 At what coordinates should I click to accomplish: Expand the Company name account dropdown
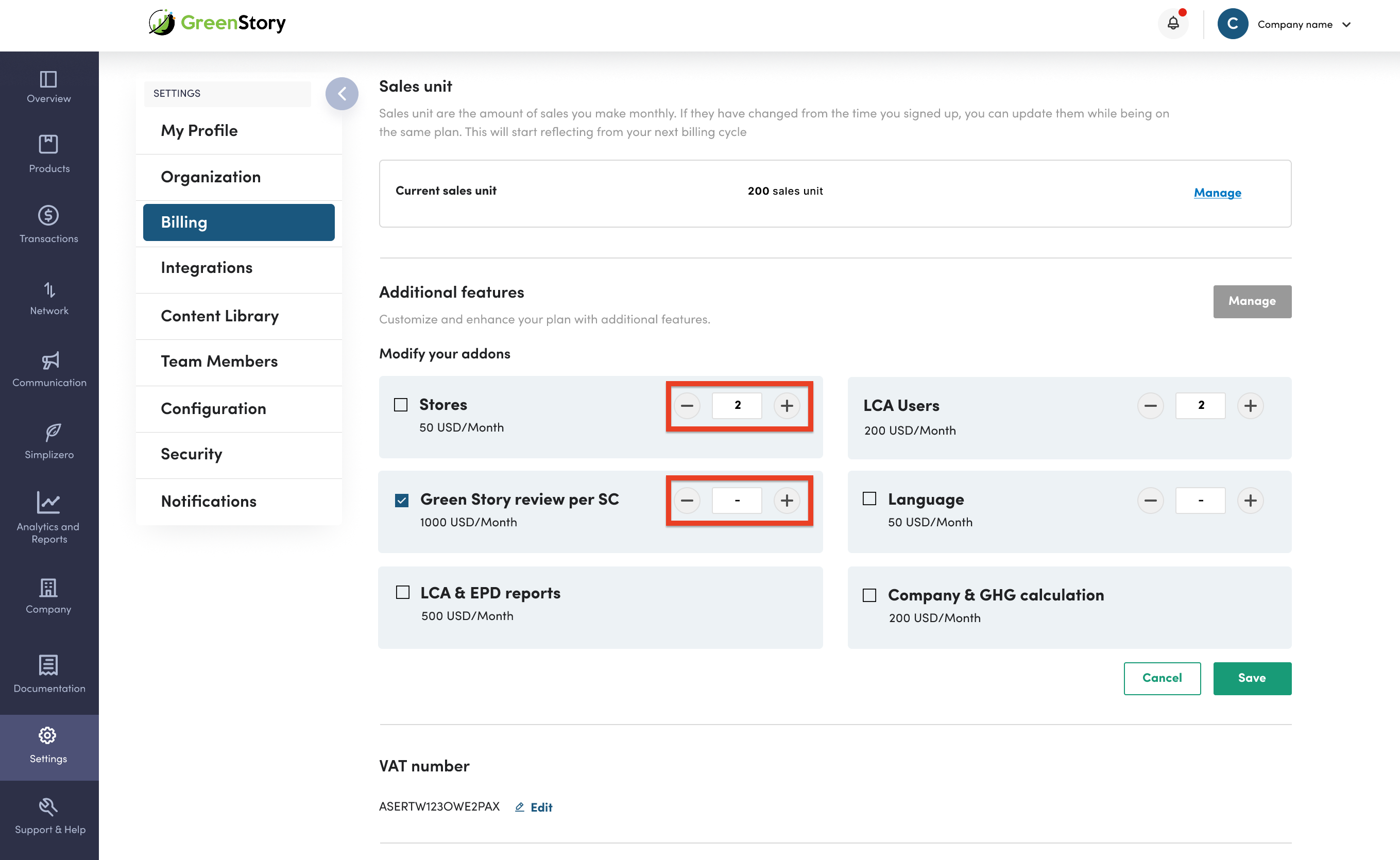point(1346,24)
